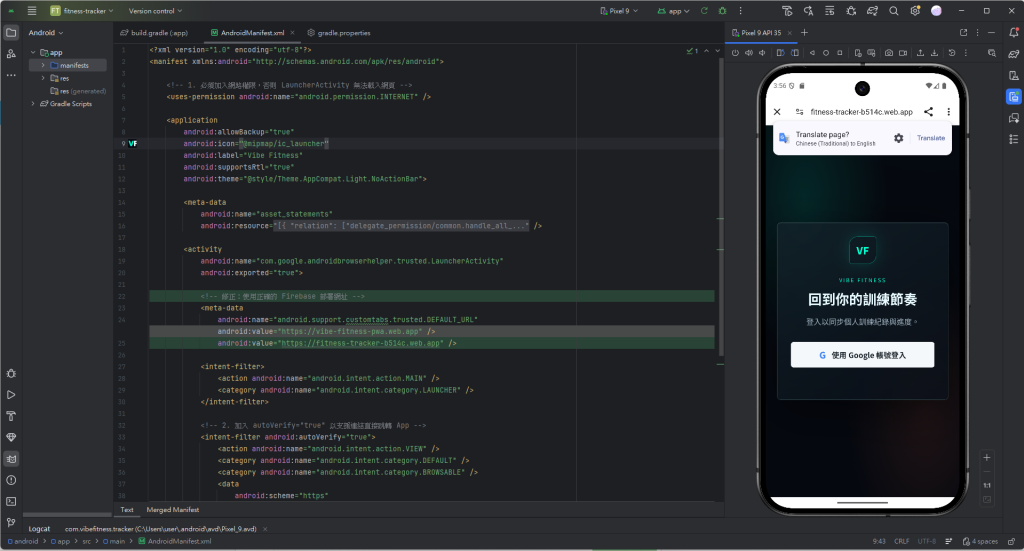Open the emulator snapshot restore icon
Image resolution: width=1024 pixels, height=551 pixels.
[952, 53]
